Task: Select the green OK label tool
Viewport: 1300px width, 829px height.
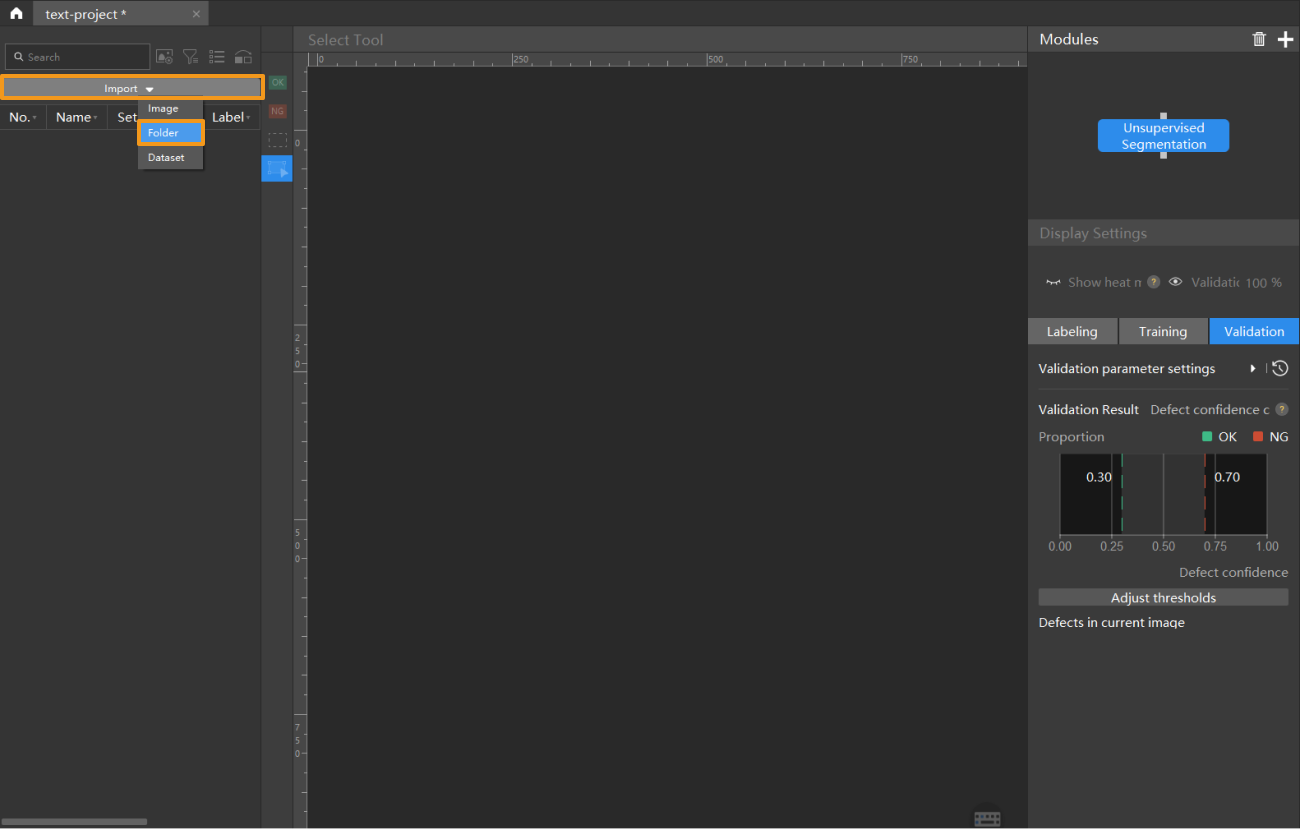Action: pyautogui.click(x=277, y=82)
